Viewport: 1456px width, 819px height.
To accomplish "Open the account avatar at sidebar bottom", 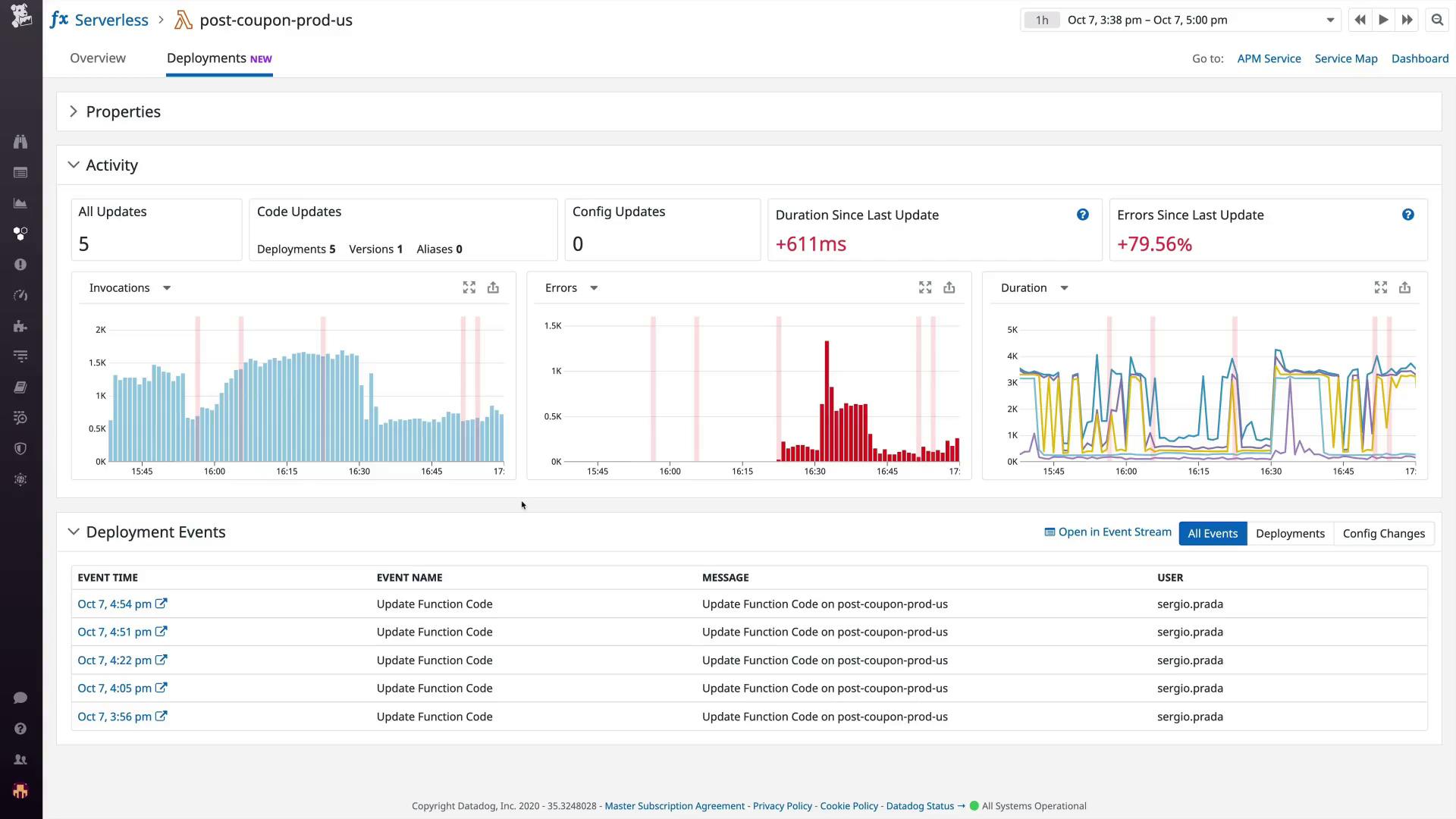I will tap(20, 791).
